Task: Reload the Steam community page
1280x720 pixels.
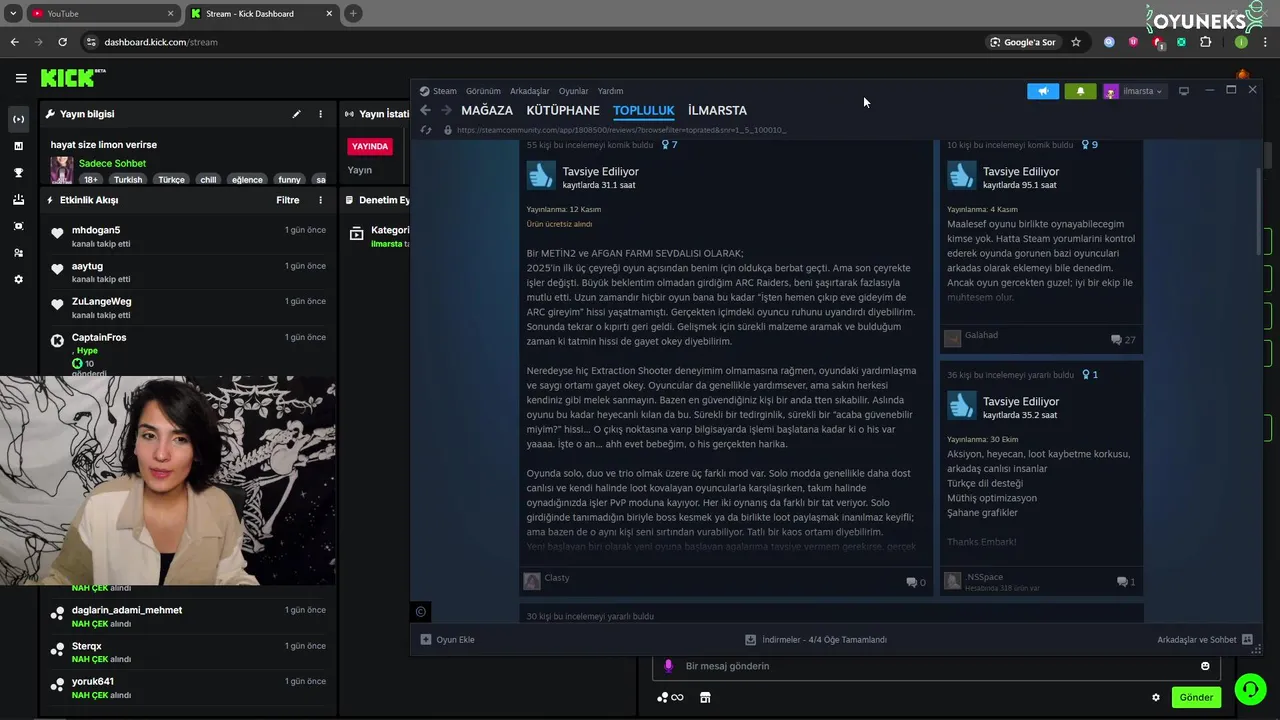Action: click(426, 130)
